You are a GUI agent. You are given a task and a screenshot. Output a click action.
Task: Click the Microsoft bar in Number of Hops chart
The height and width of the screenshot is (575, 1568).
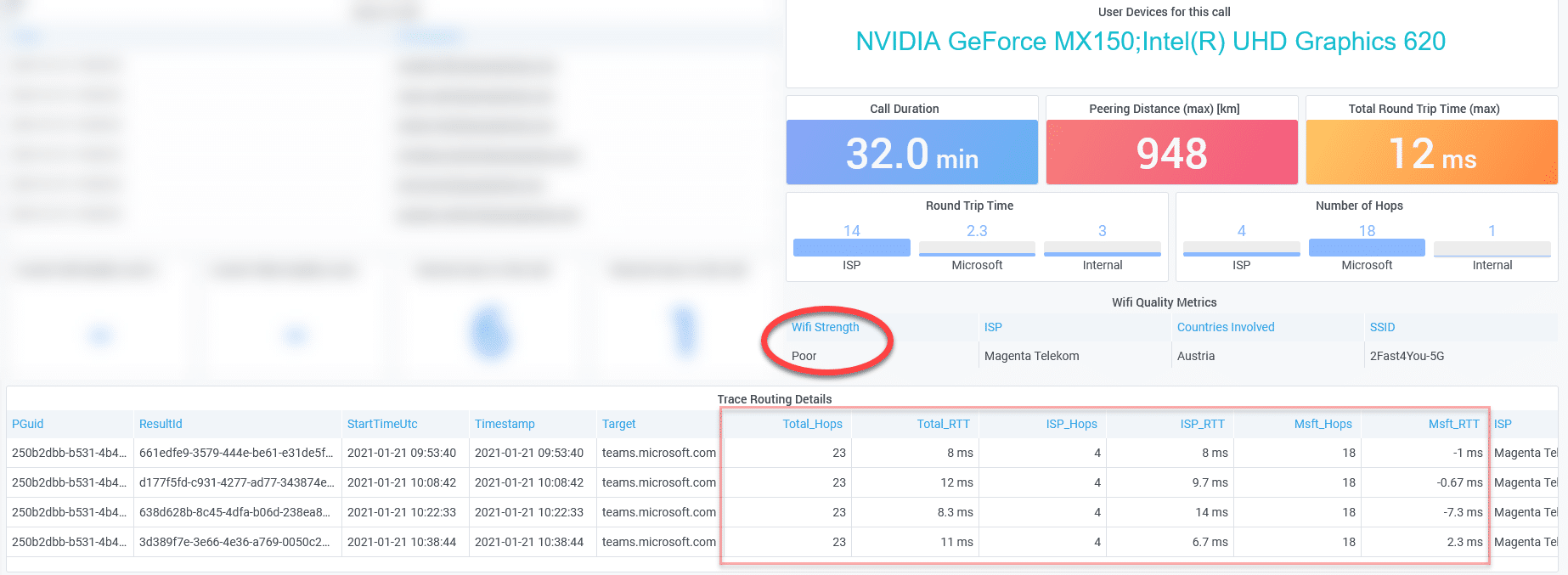click(1366, 247)
